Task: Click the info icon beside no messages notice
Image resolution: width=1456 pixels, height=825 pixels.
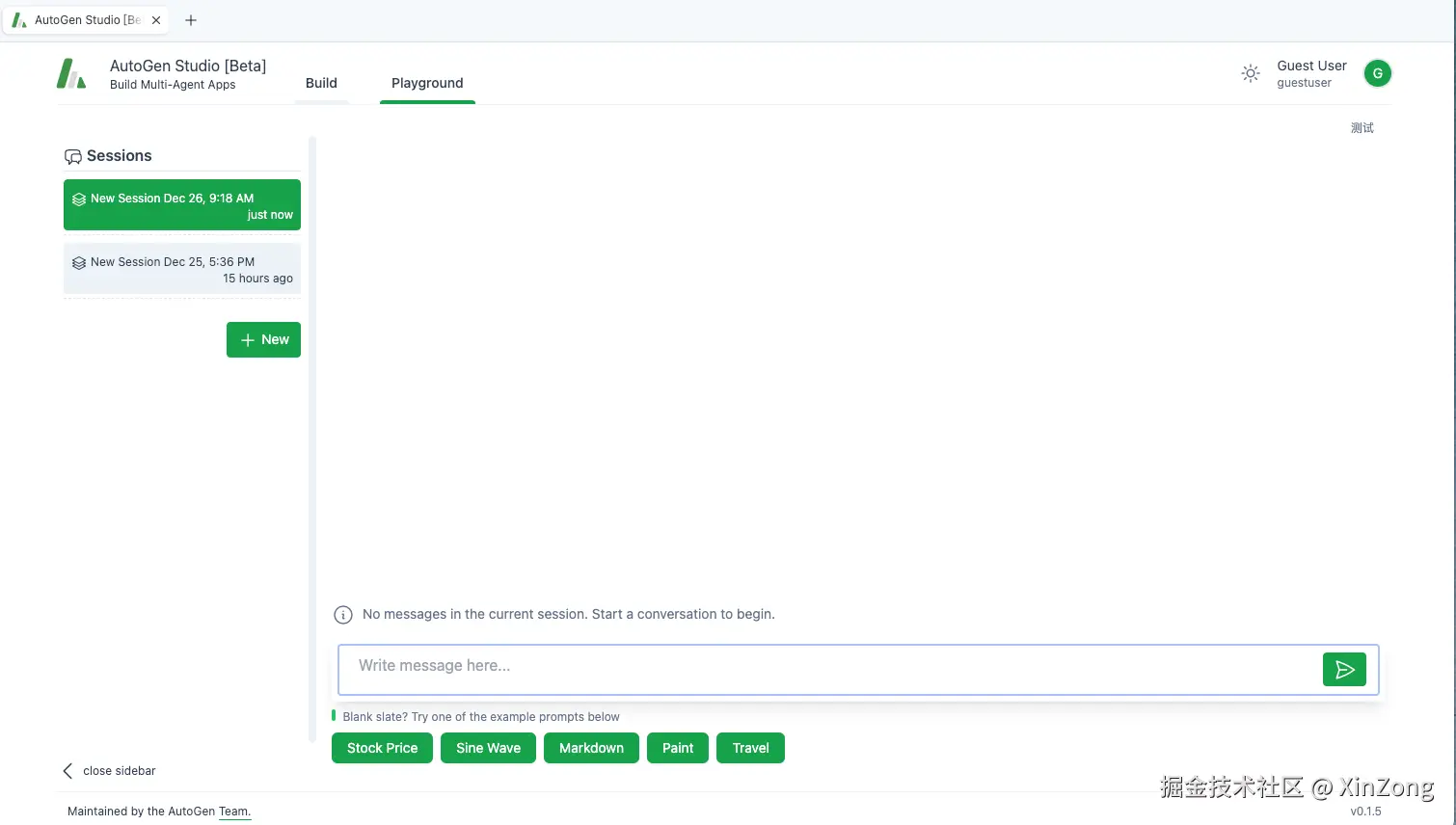Action: click(343, 615)
